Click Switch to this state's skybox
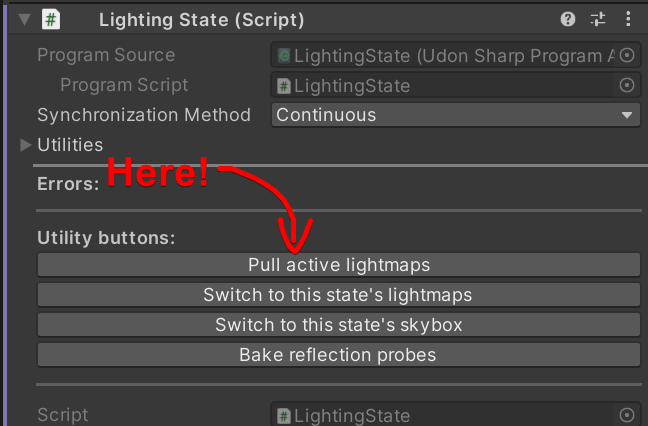 tap(339, 325)
